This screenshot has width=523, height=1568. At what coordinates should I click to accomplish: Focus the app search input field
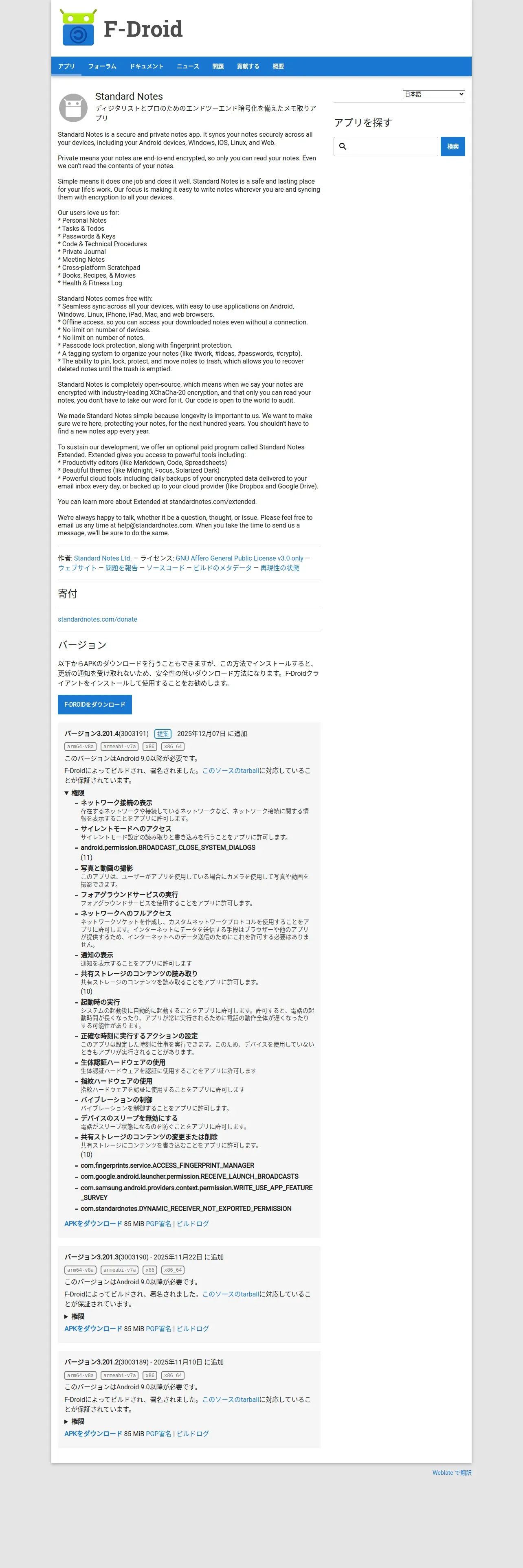(x=386, y=147)
